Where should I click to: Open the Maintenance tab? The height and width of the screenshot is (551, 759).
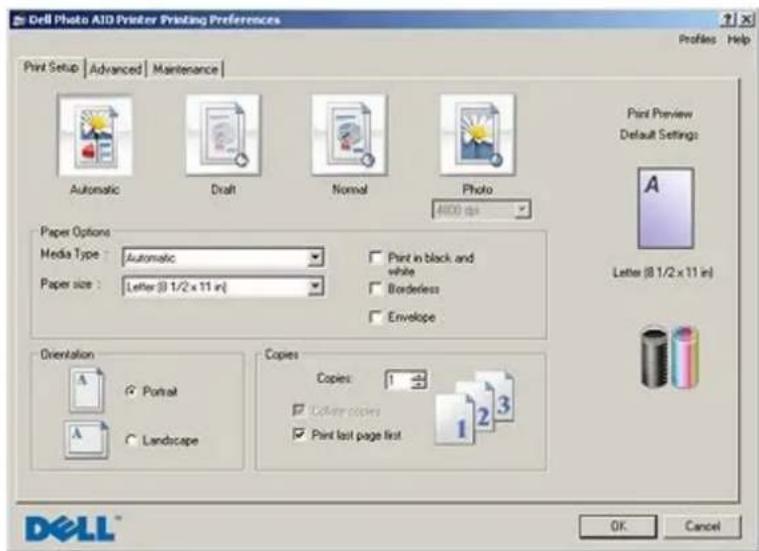[x=185, y=69]
